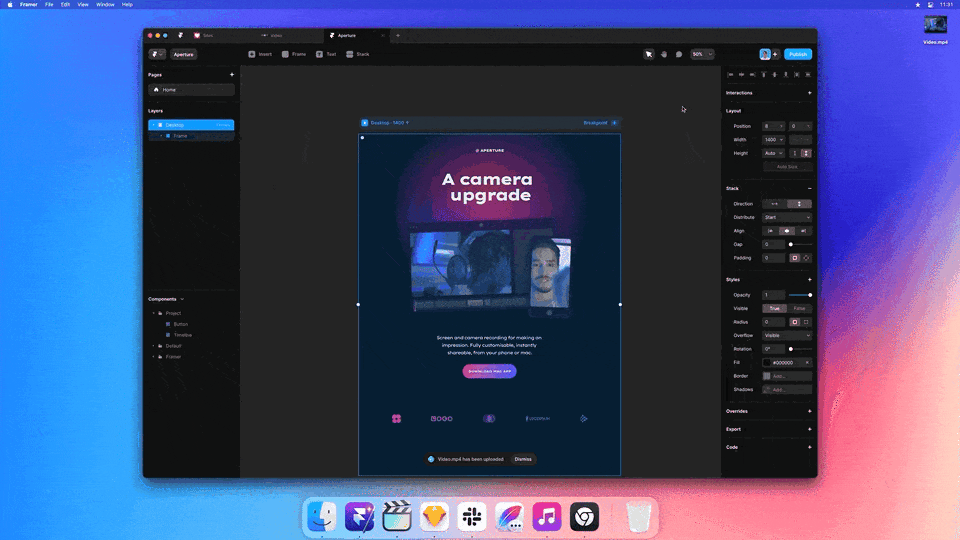Viewport: 960px width, 540px height.
Task: Click the align bottom edges icon
Action: [786, 75]
